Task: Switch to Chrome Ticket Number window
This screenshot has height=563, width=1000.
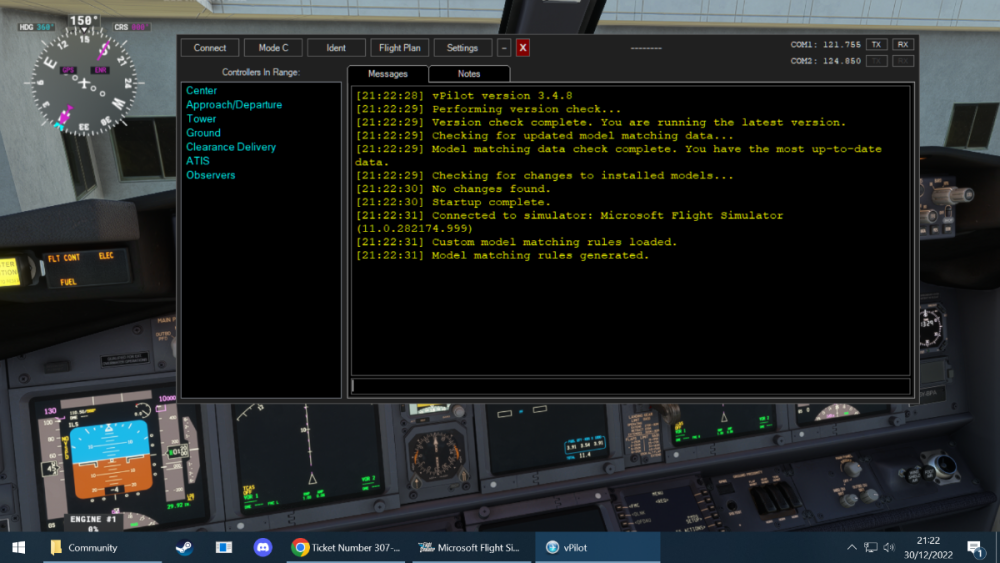Action: [346, 548]
